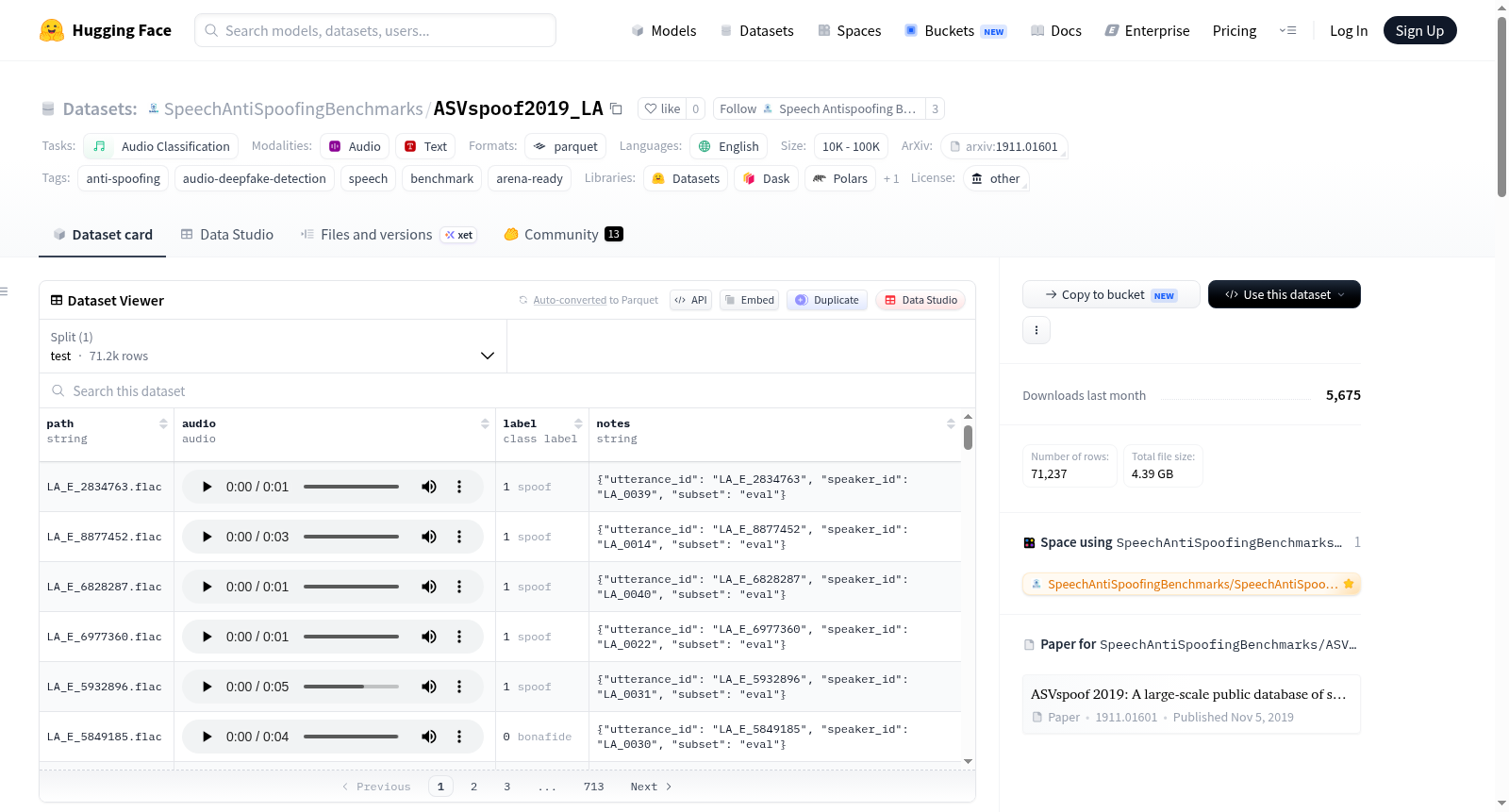Open more options for LA_E_5849185.flac audio
This screenshot has height=812, width=1509.
459,737
